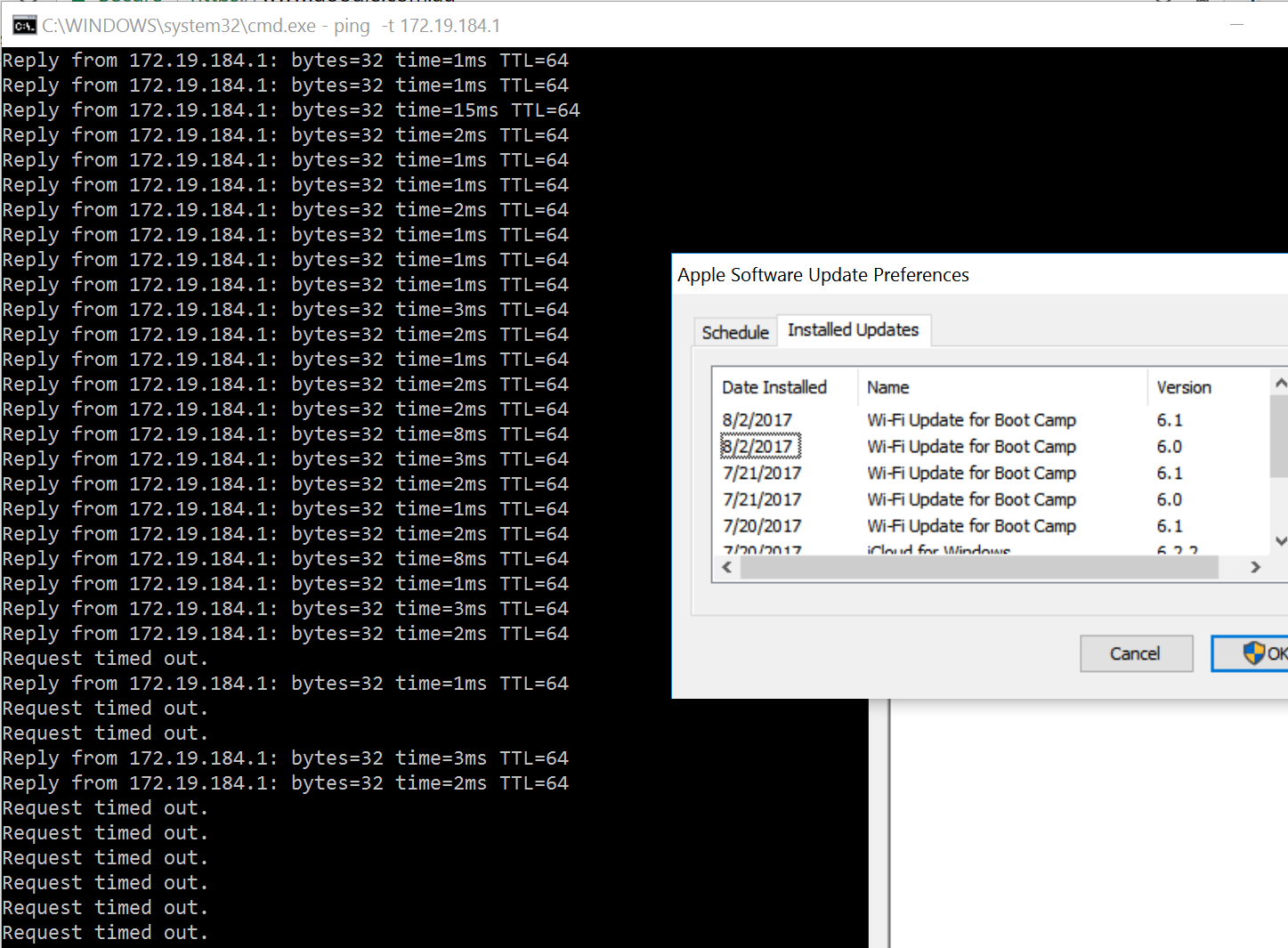Click Wi-Fi Update name in the 7/20/2017 row
This screenshot has width=1288, height=948.
972,527
